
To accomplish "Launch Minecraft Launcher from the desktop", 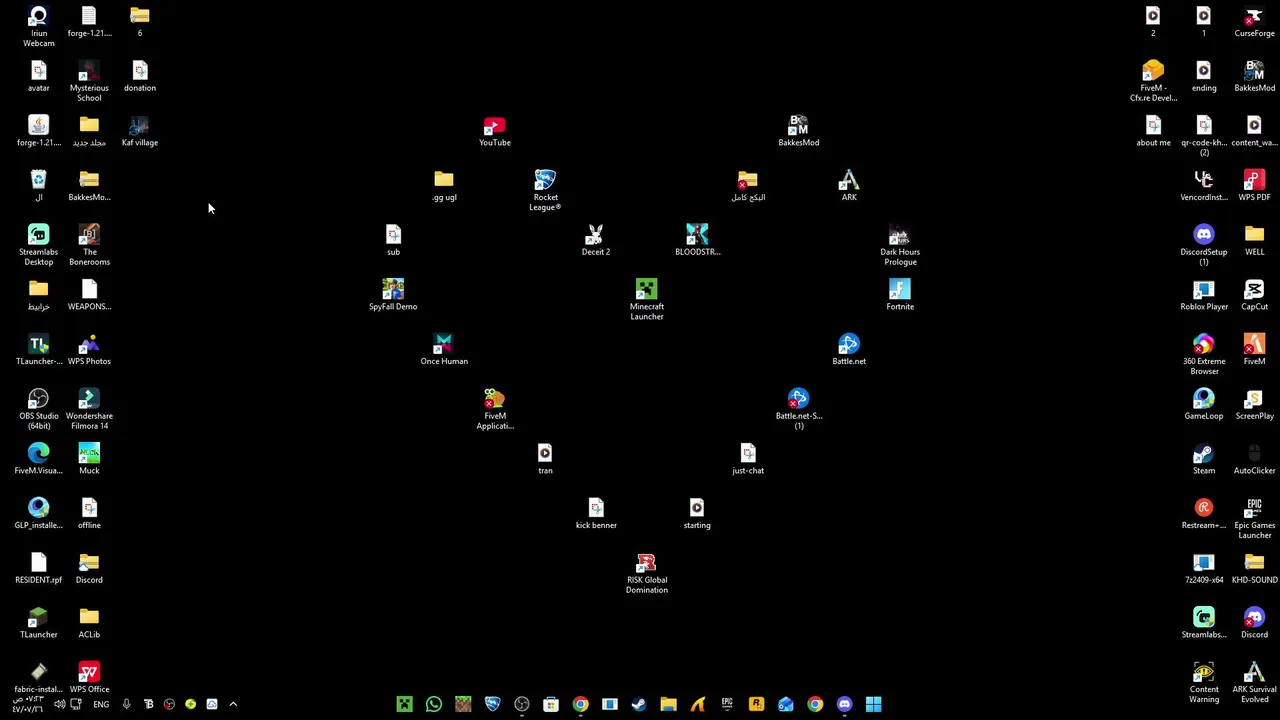I will click(647, 300).
